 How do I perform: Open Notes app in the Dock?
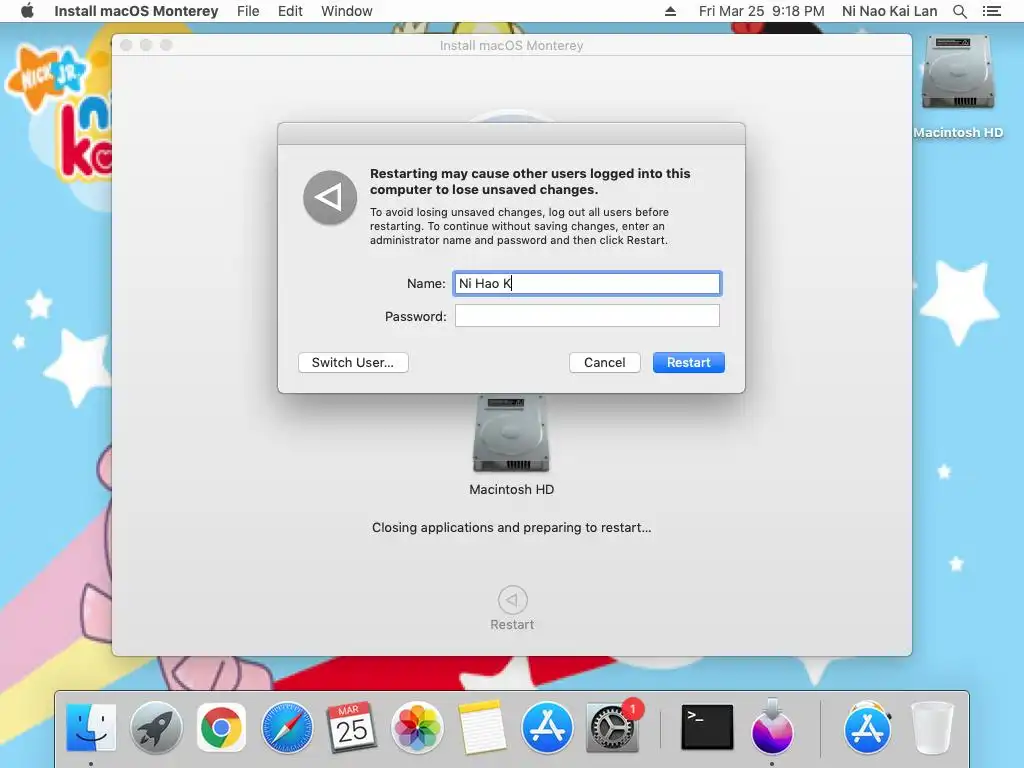(x=482, y=728)
